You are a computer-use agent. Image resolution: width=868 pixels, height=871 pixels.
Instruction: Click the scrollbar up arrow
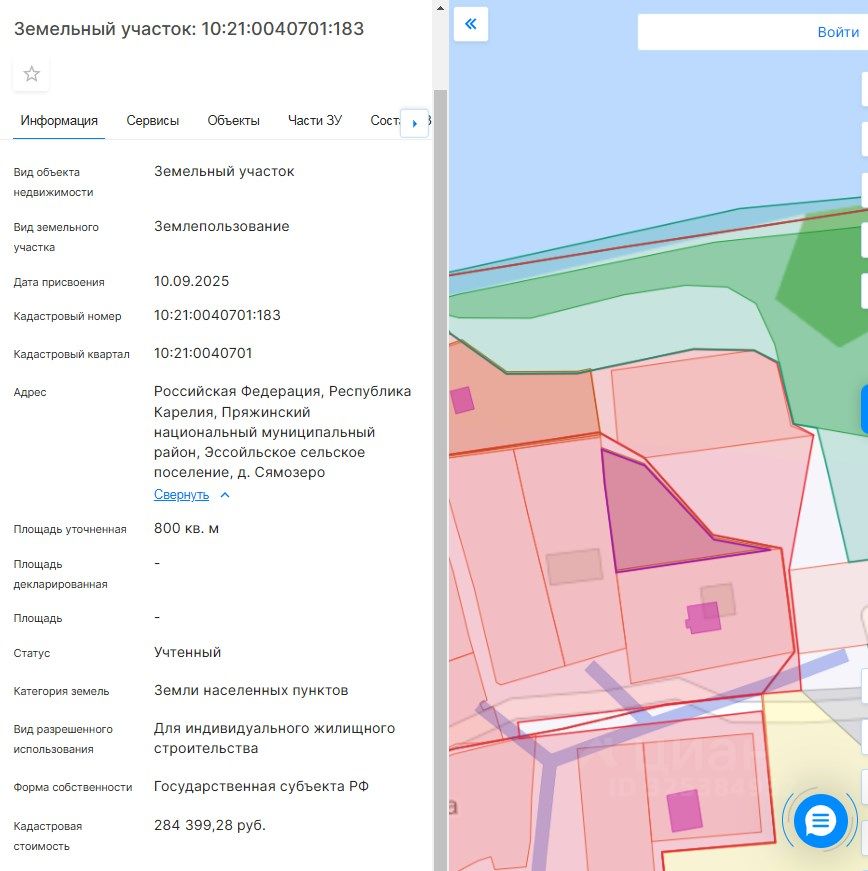pyautogui.click(x=440, y=8)
